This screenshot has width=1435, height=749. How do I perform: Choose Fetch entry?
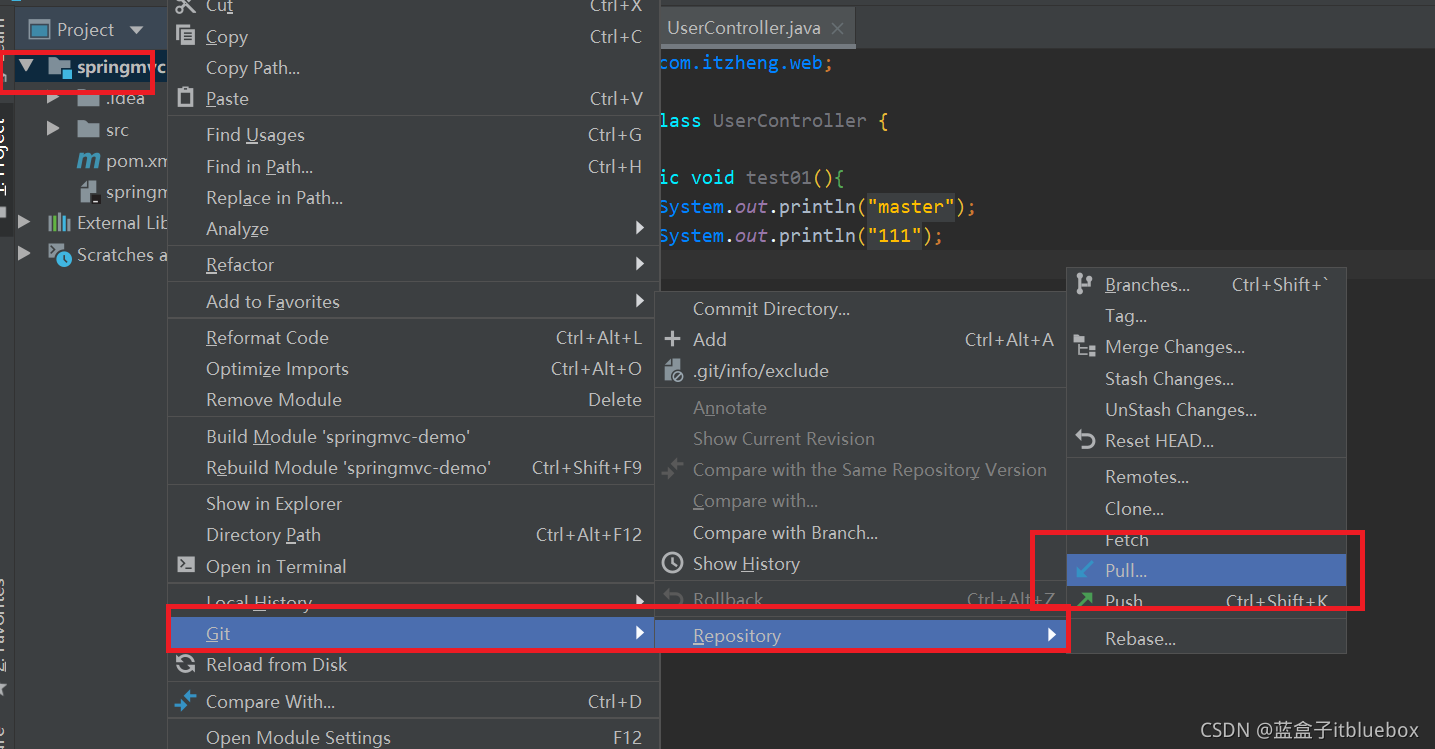1207,540
